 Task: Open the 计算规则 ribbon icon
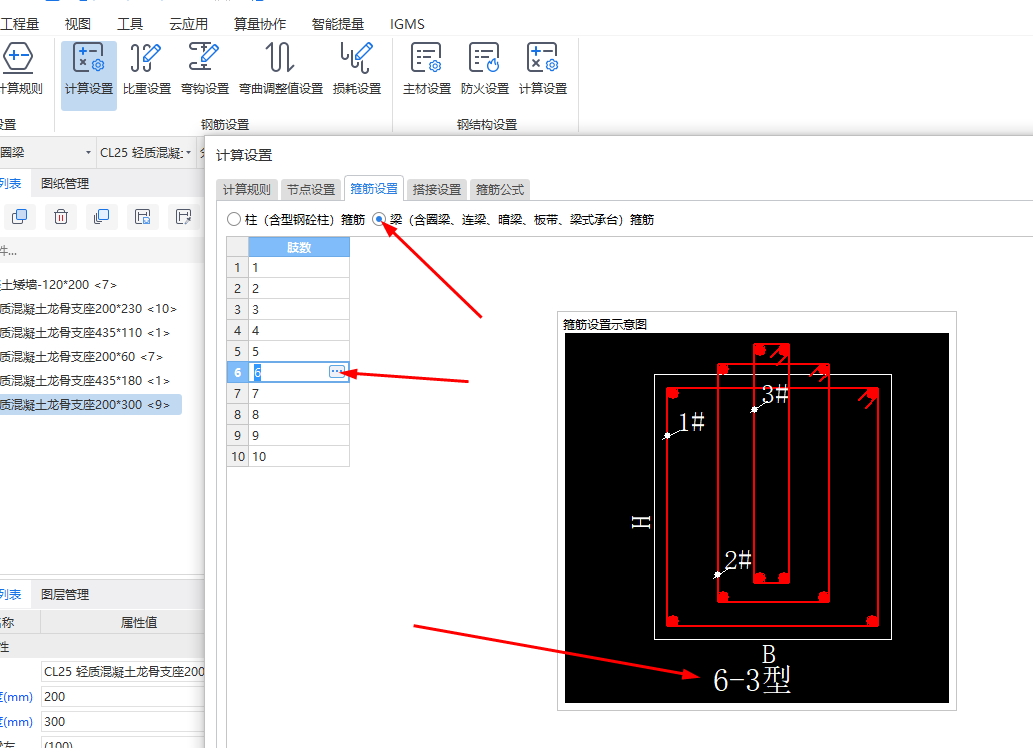[20, 69]
